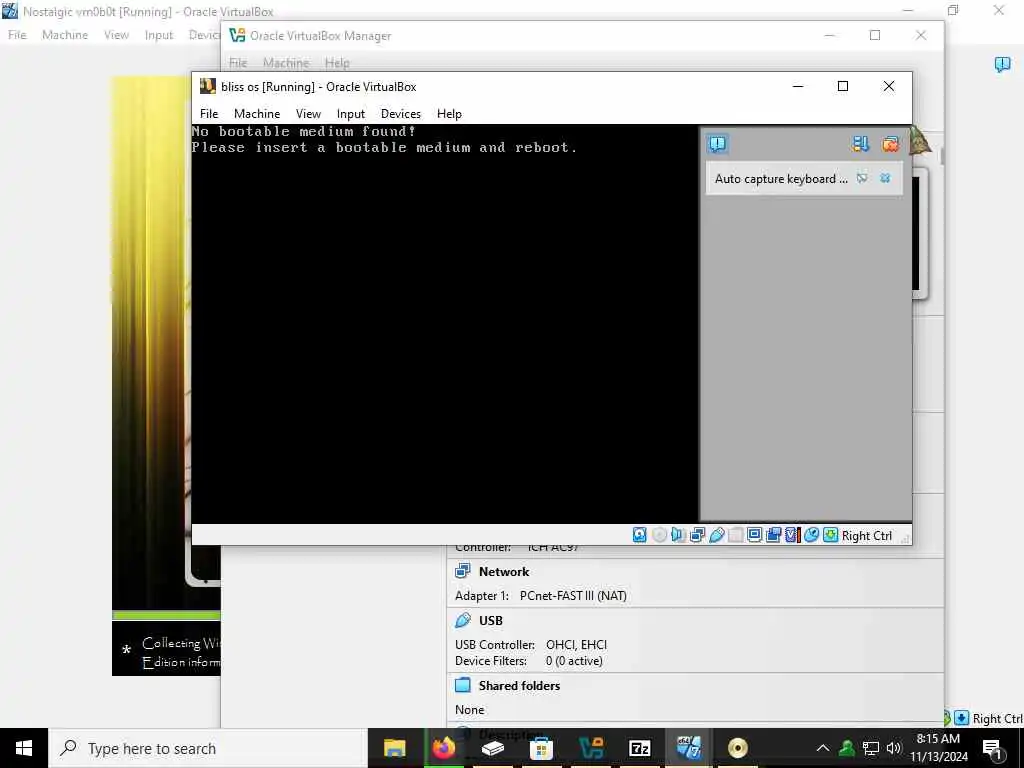This screenshot has width=1024, height=768.
Task: Expand hidden system tray icons chevron
Action: tap(823, 748)
